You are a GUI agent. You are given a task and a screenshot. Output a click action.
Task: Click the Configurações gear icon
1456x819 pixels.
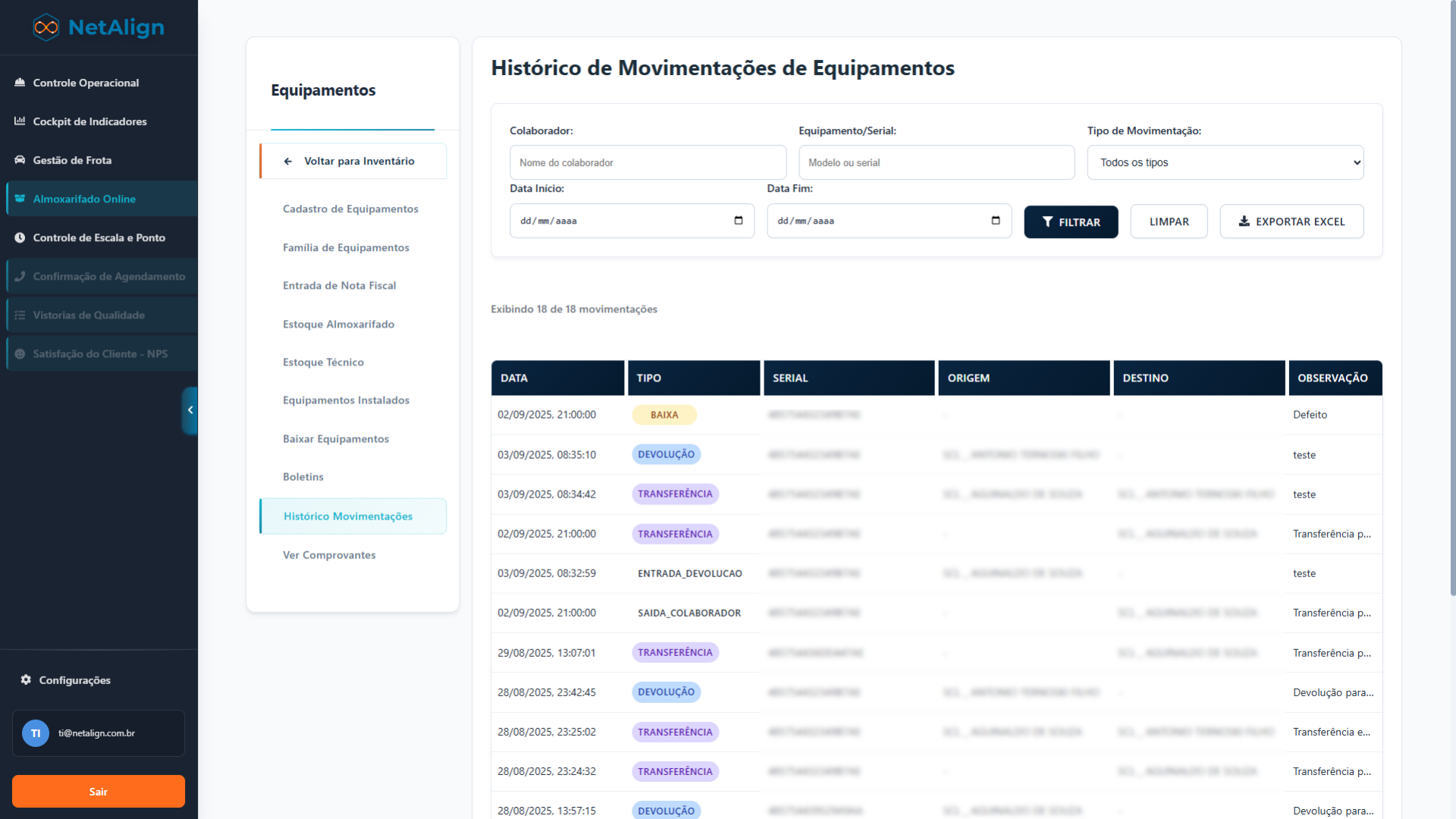point(26,679)
